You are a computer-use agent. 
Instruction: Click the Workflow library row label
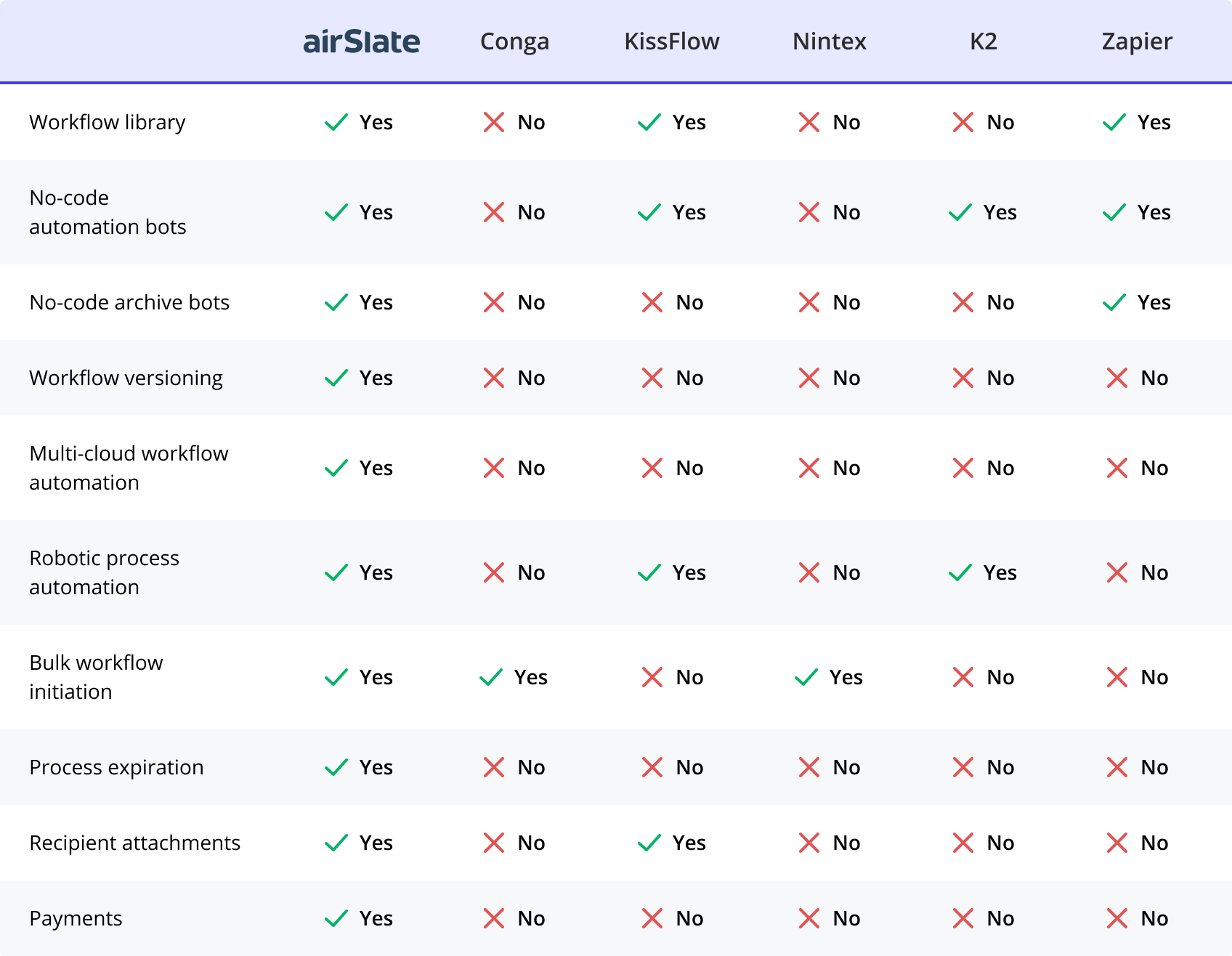(x=108, y=122)
